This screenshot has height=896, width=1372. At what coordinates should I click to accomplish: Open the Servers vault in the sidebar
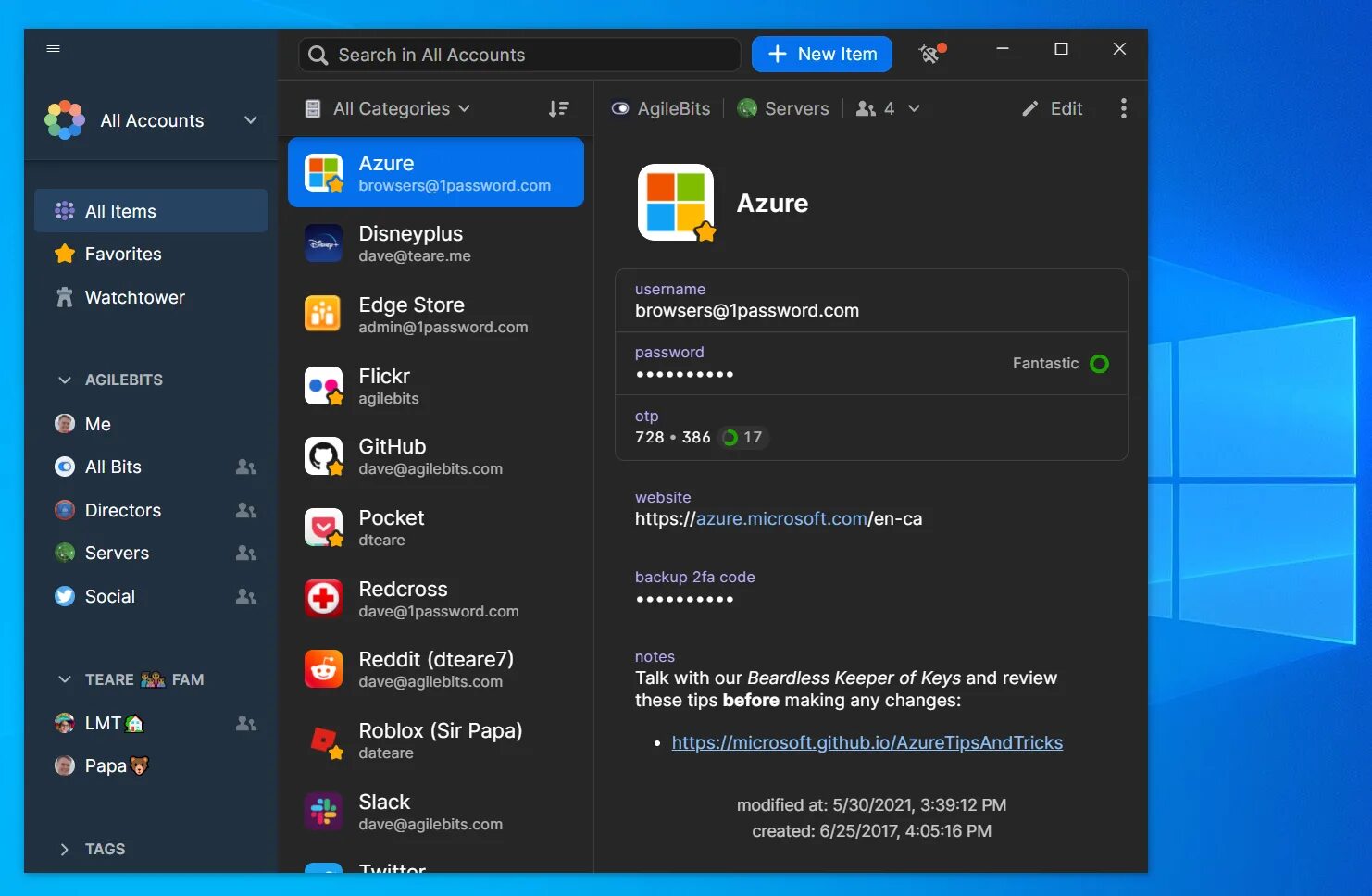[x=117, y=553]
